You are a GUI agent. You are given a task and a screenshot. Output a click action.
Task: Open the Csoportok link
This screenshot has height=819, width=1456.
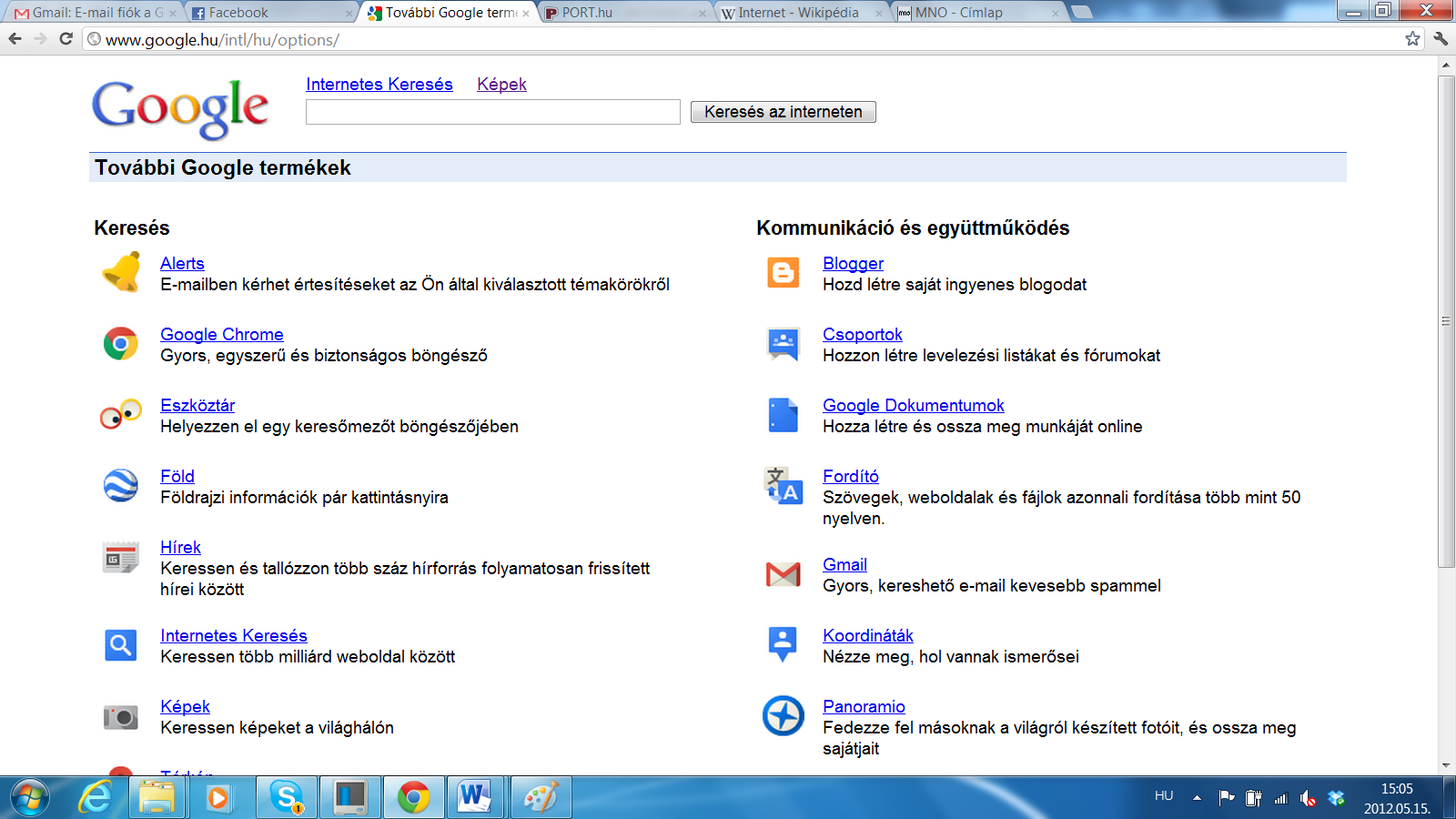coord(863,334)
